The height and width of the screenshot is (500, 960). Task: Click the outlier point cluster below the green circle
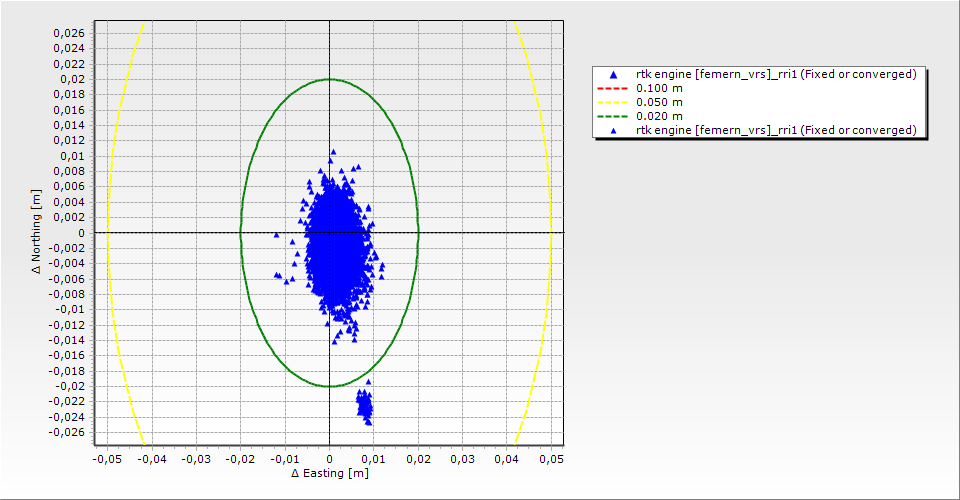point(365,405)
